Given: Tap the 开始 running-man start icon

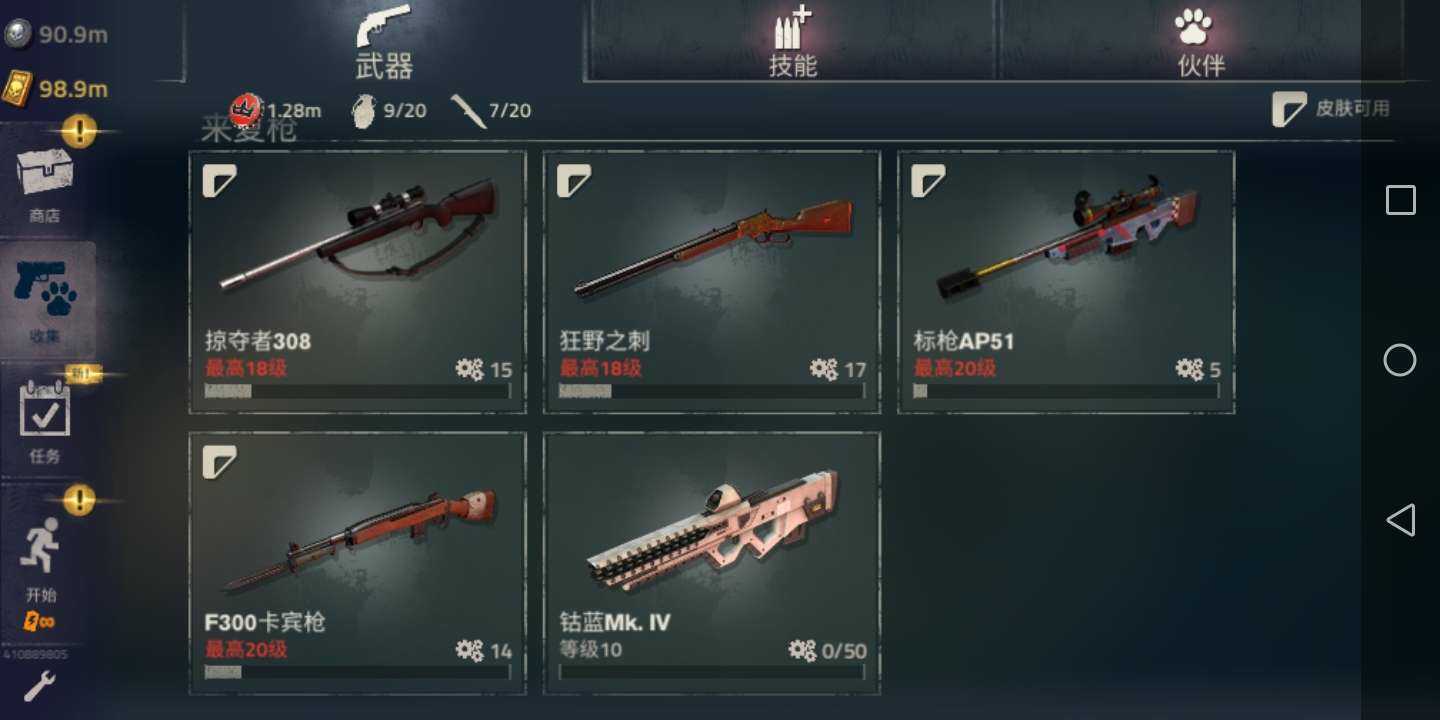Looking at the screenshot, I should click(x=41, y=546).
